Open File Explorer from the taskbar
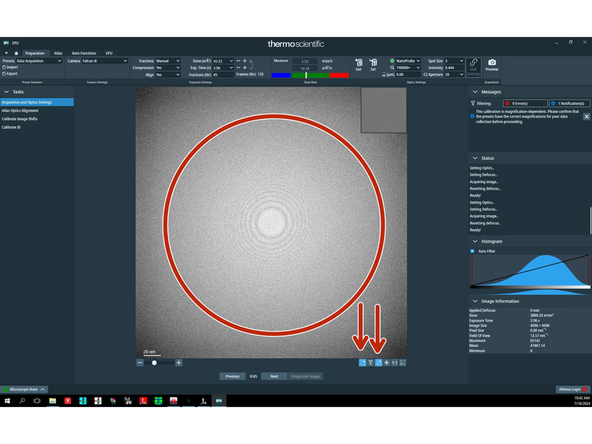Image resolution: width=592 pixels, height=444 pixels. (52, 401)
